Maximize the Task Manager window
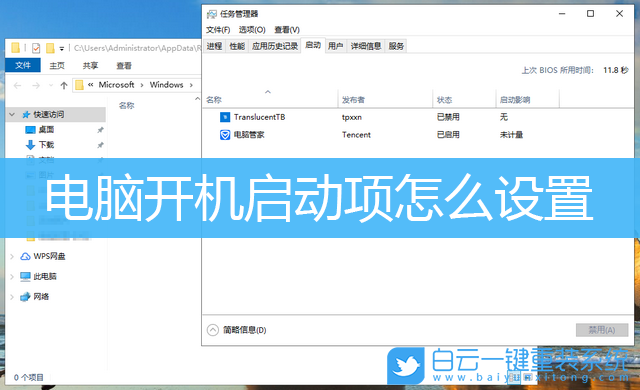Viewport: 640px width, 390px height. pyautogui.click(x=590, y=14)
